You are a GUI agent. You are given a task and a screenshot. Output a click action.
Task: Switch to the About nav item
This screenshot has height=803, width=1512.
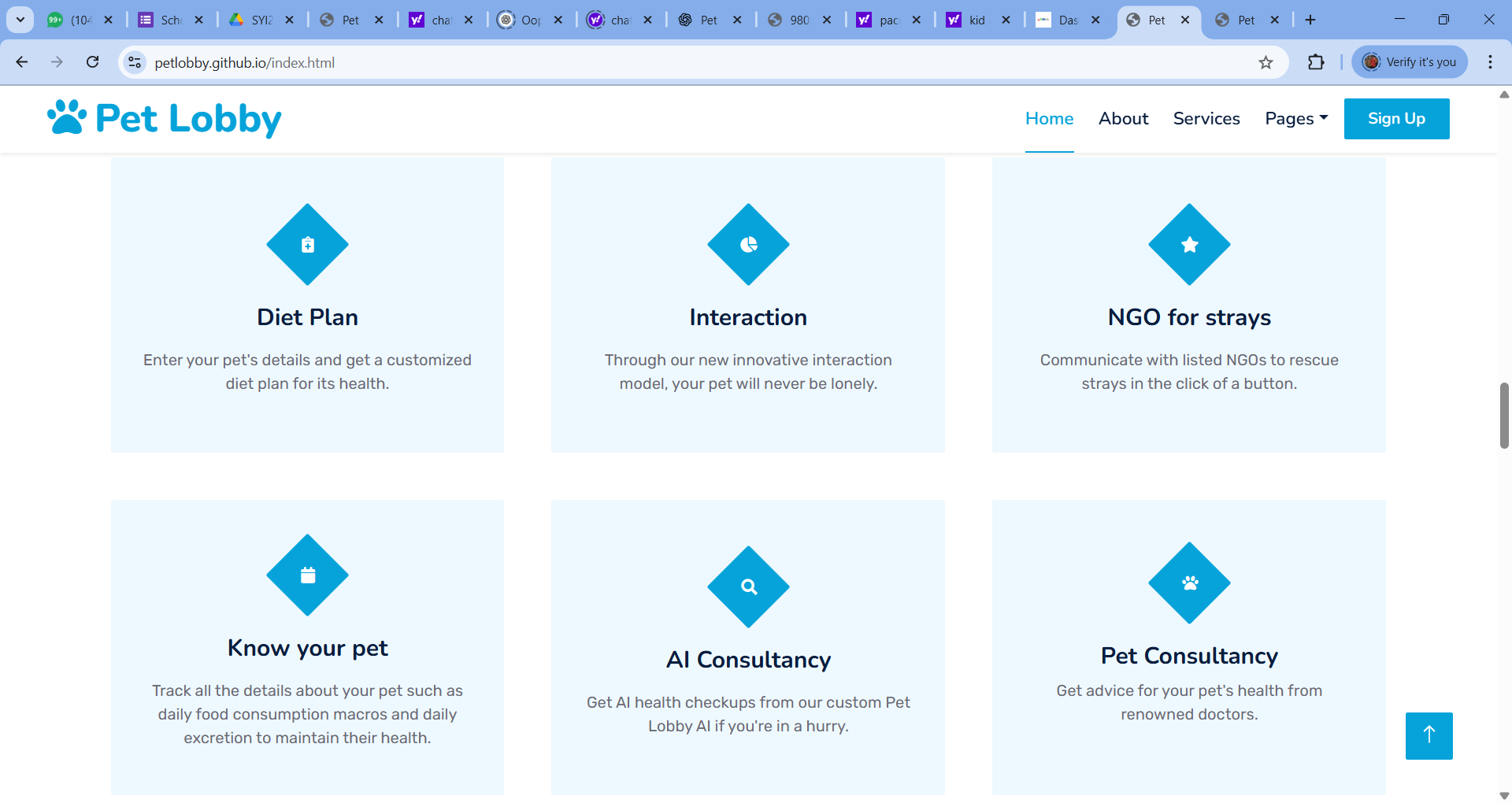pos(1123,118)
